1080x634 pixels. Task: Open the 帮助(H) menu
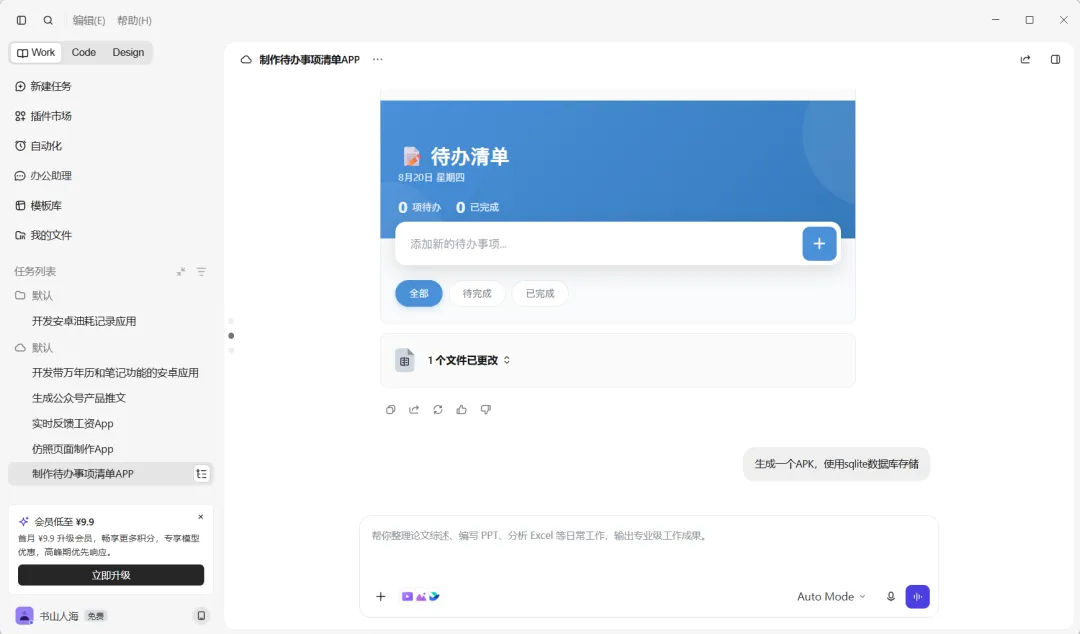[134, 21]
